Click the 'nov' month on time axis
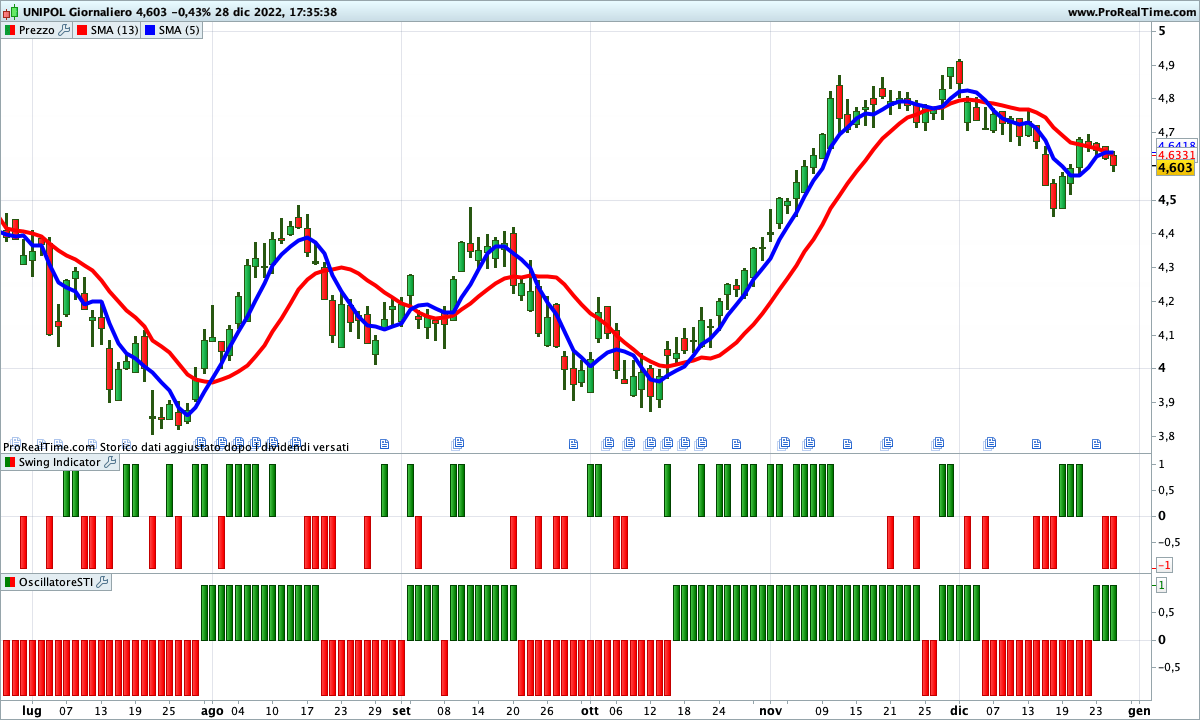1200x720 pixels. point(768,711)
